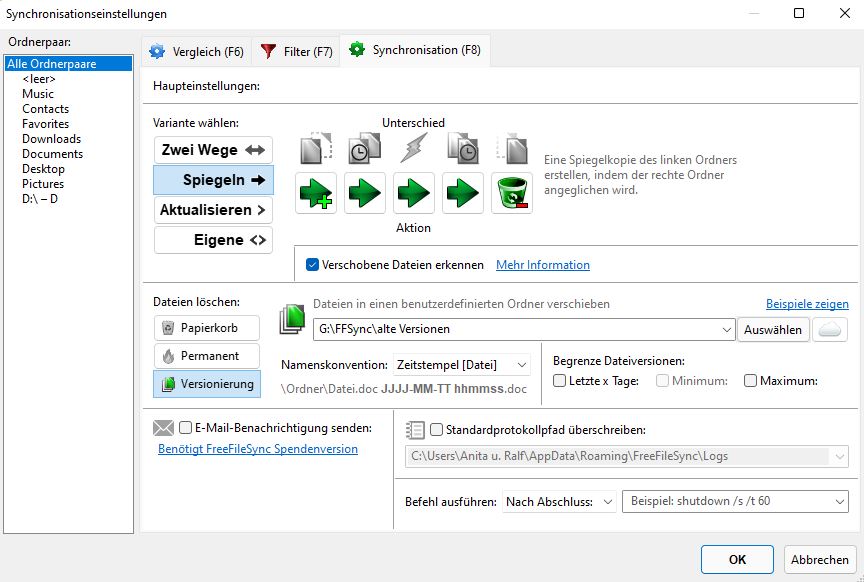Click the OK button

pos(737,559)
